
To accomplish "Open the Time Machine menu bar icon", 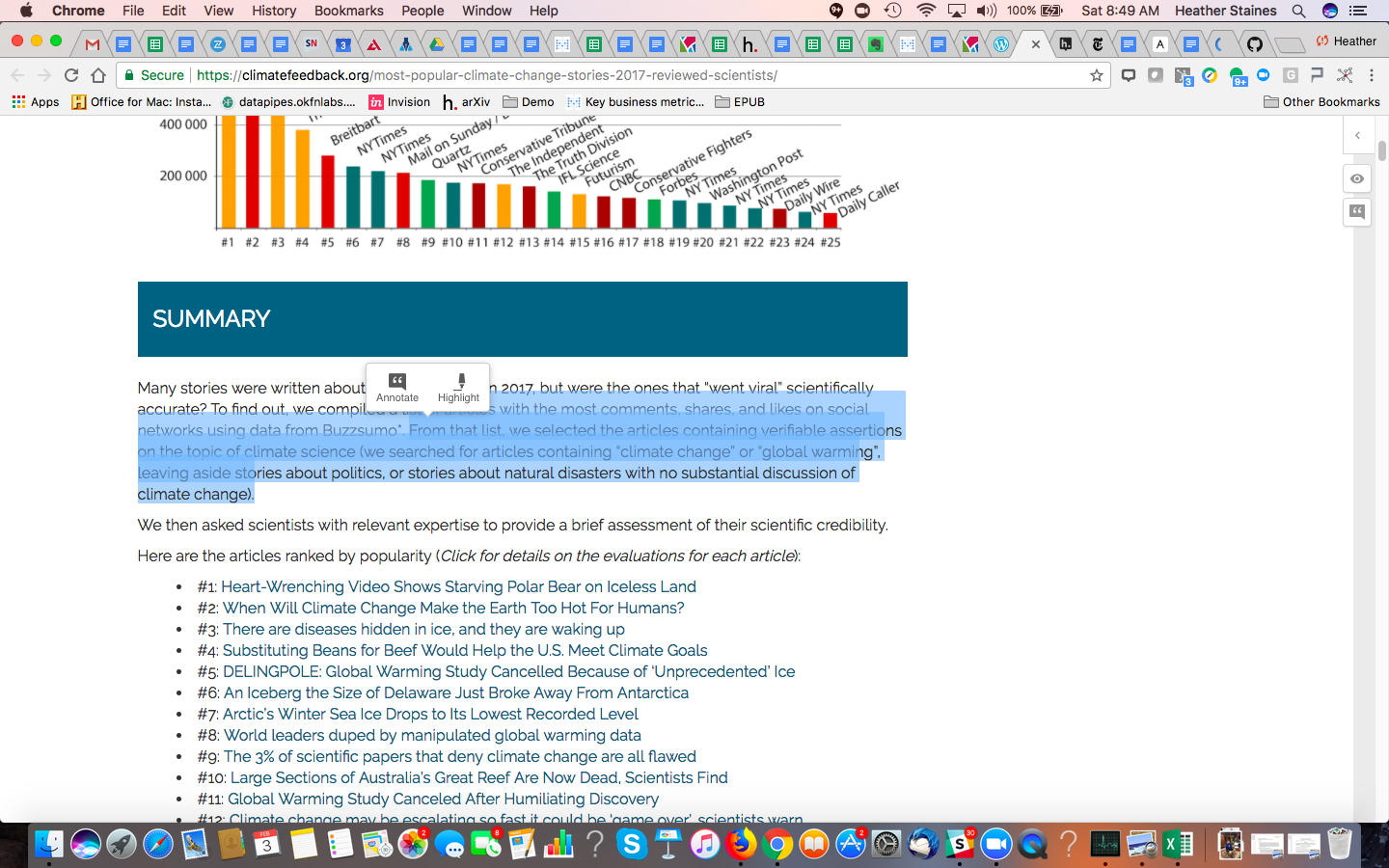I will (893, 11).
